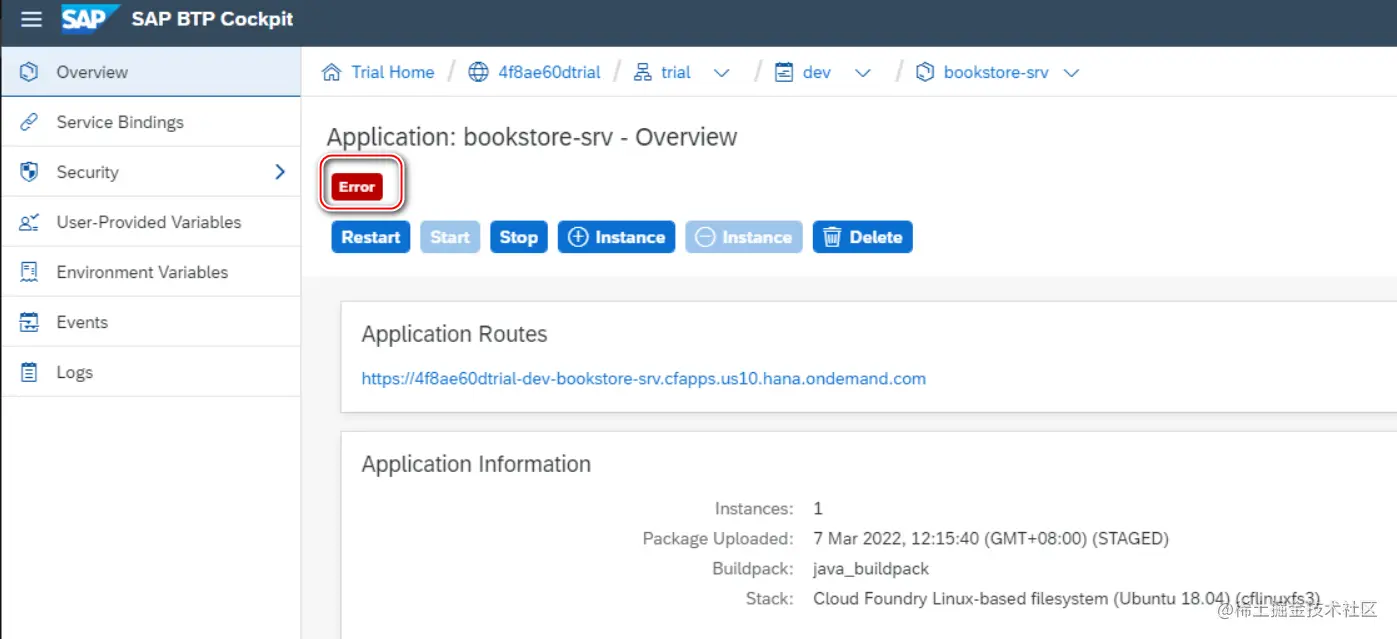
Task: Navigate to bookstore-srv breadcrumb
Action: point(996,72)
